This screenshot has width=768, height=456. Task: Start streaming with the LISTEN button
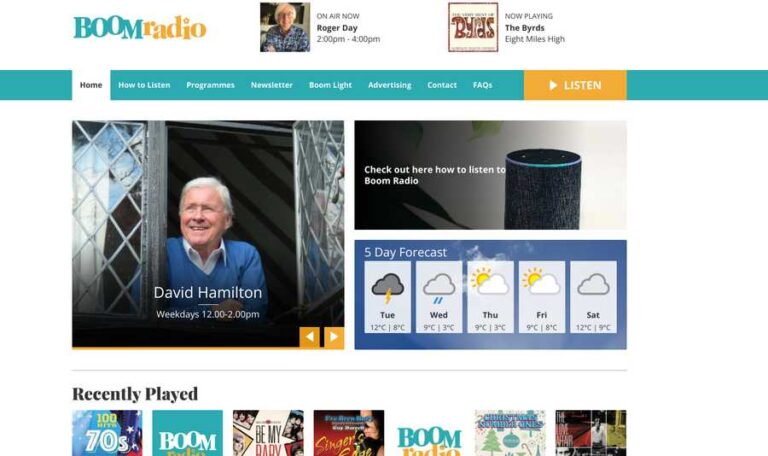575,85
